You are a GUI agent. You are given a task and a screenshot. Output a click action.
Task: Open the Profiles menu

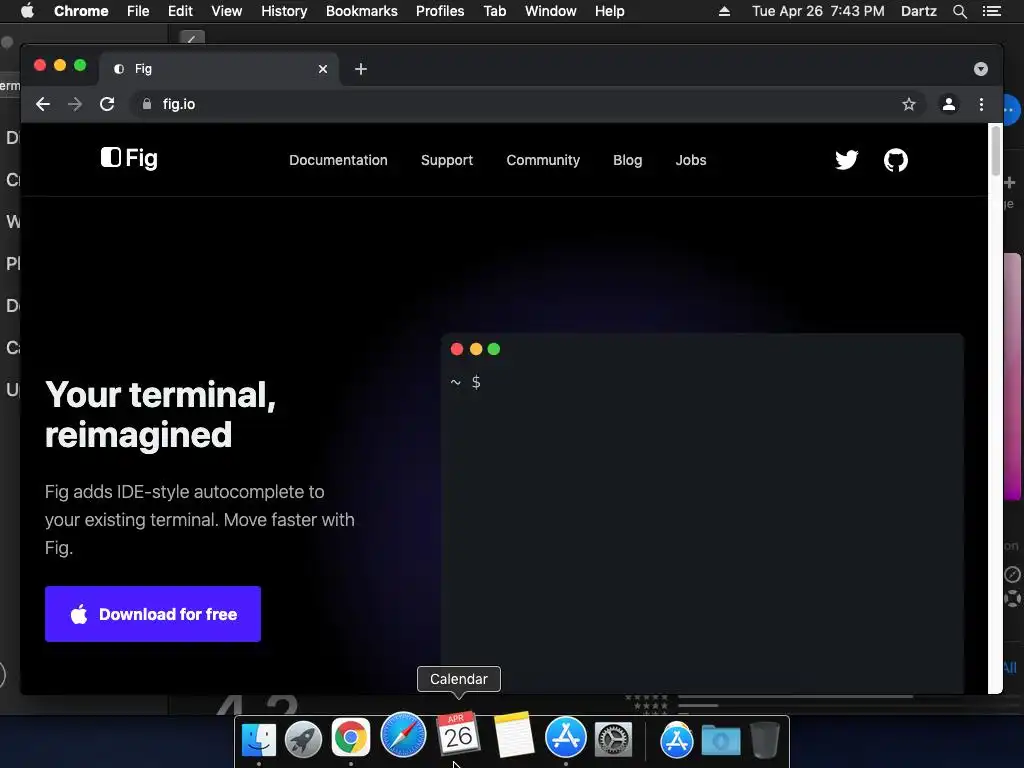(440, 11)
